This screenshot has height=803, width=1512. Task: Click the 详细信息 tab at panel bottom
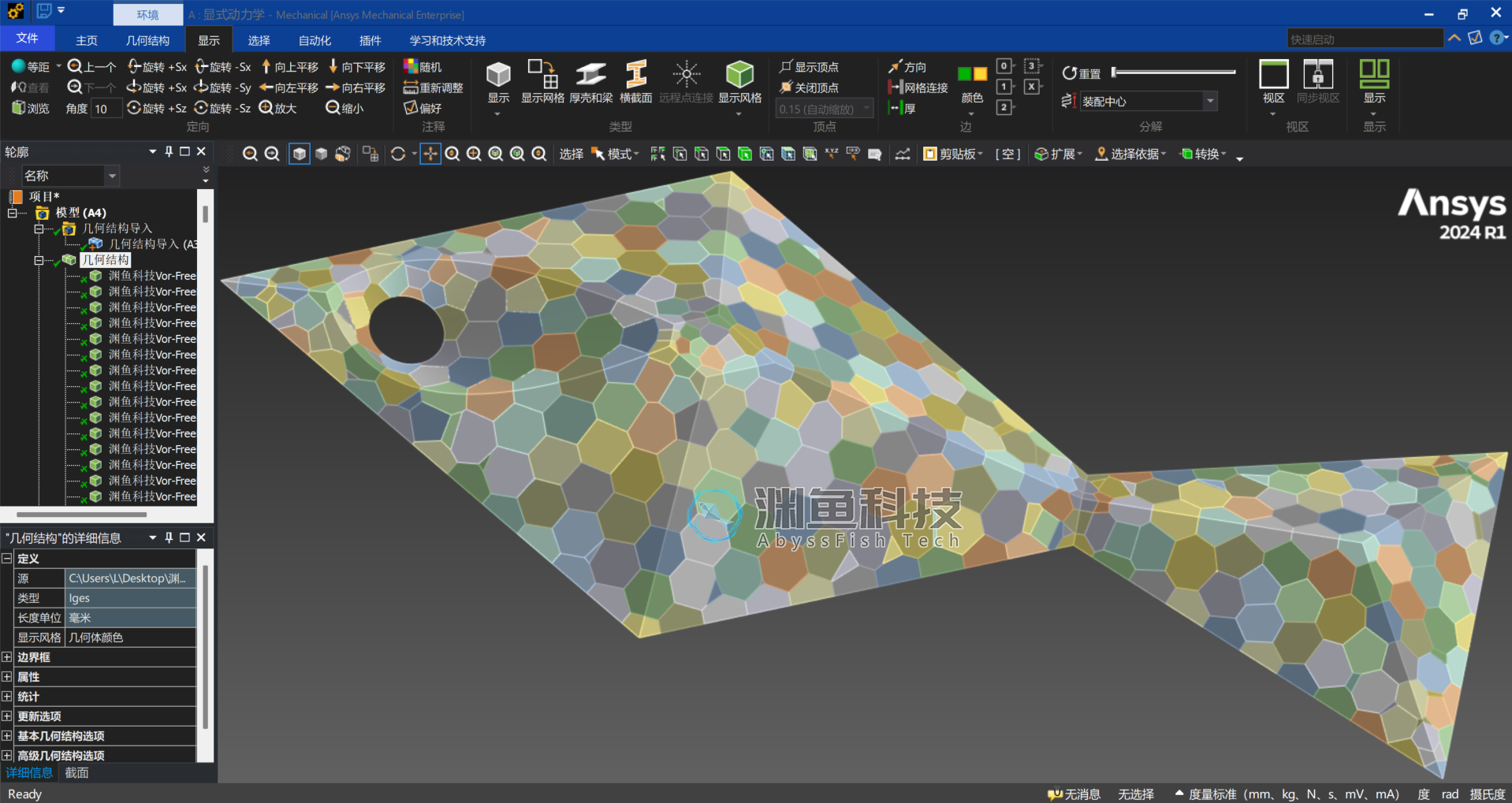coord(29,773)
